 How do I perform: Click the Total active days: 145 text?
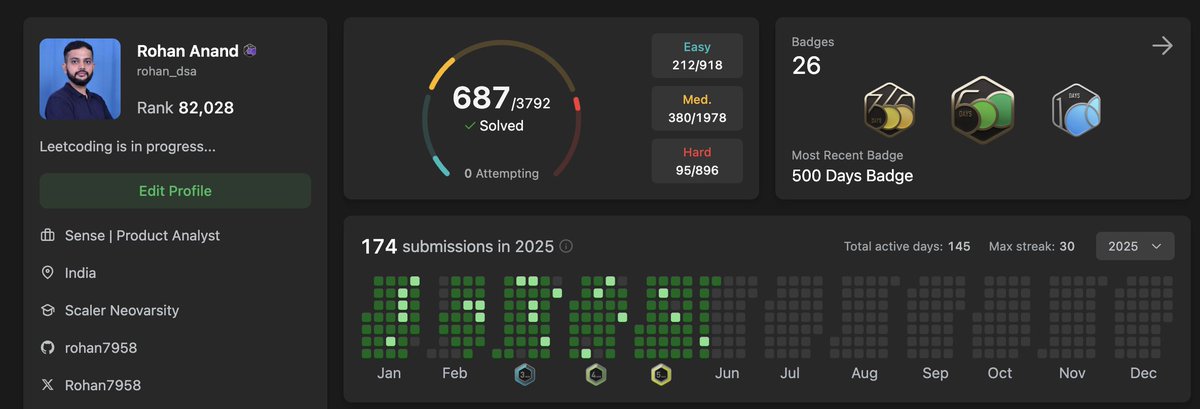tap(907, 246)
